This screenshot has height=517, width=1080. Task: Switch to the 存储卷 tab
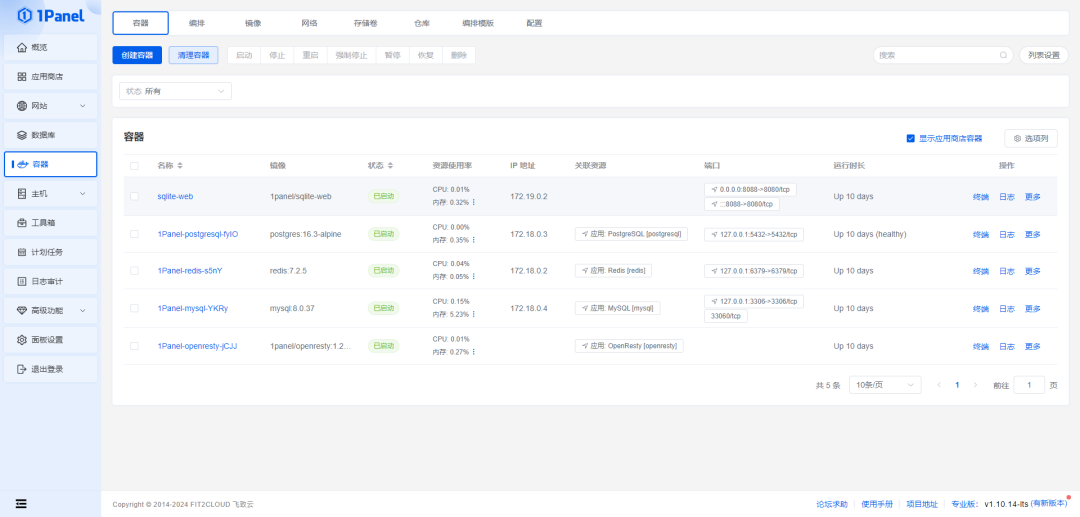click(365, 23)
